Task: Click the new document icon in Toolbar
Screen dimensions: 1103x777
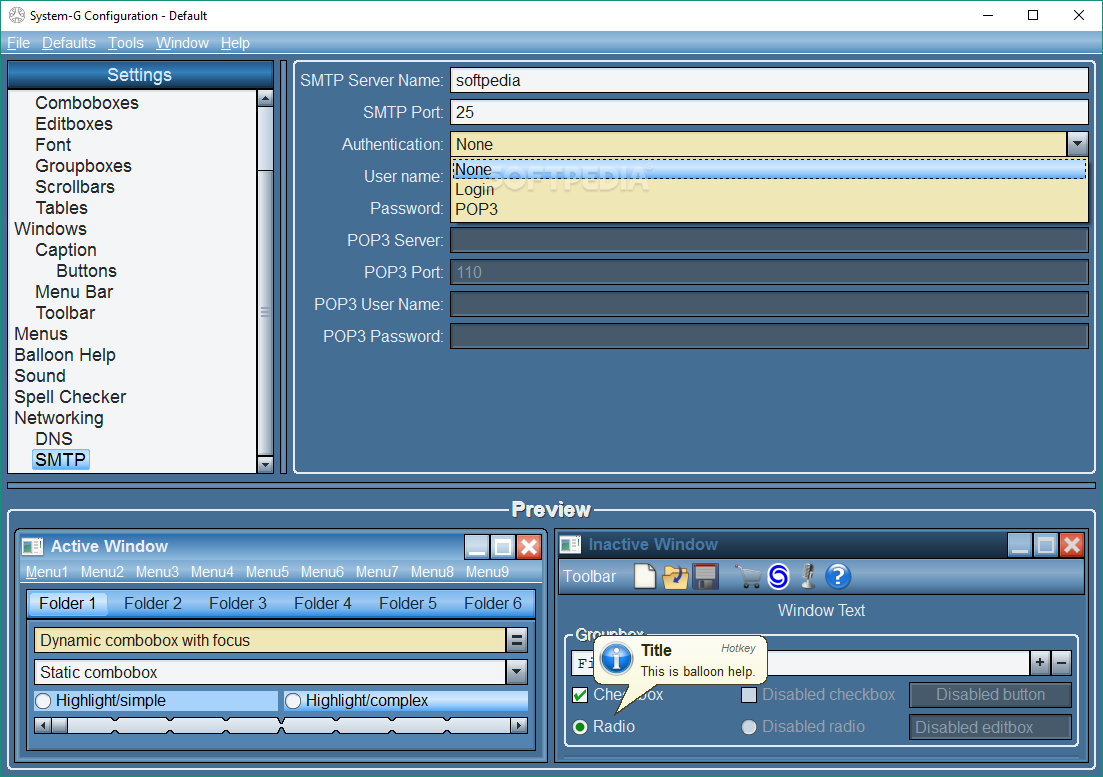Action: (x=644, y=577)
